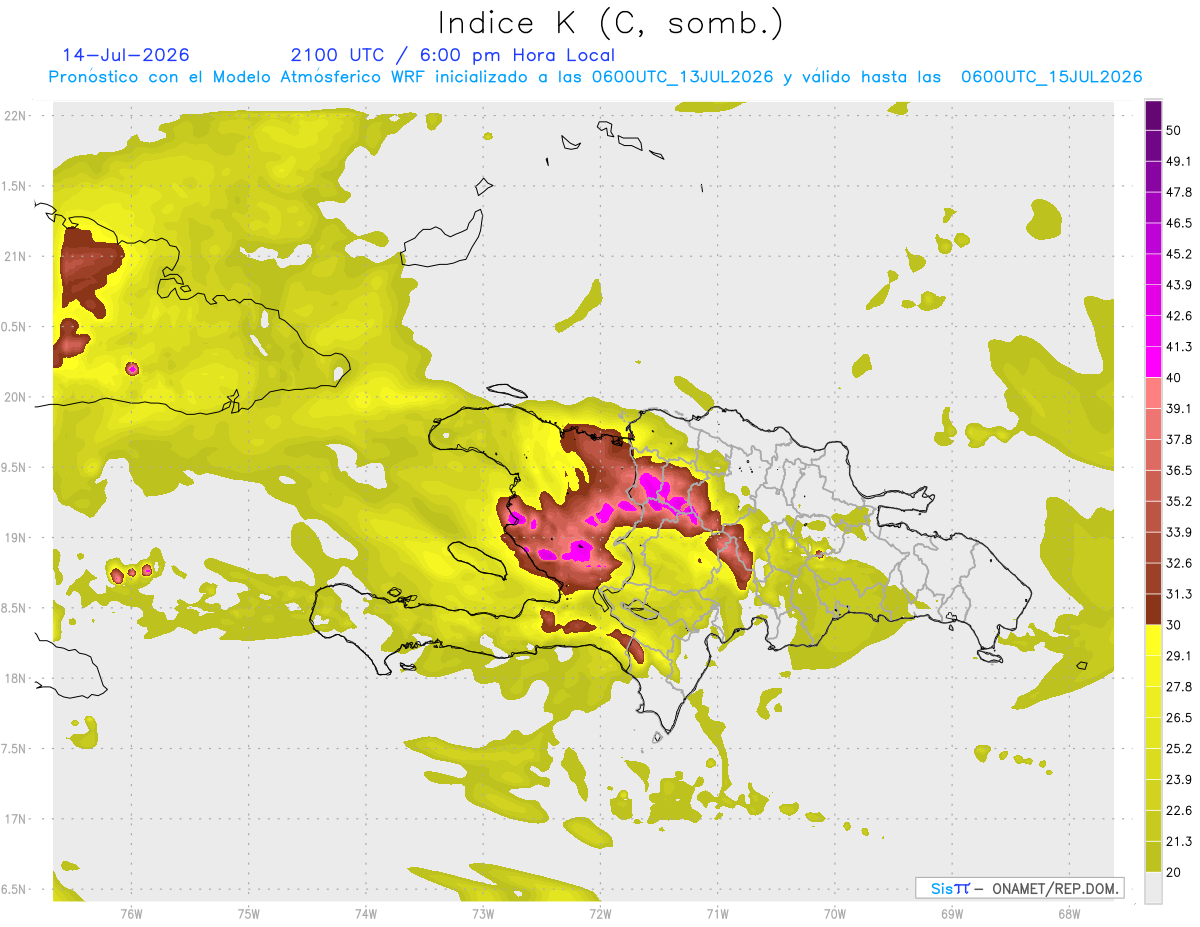
Task: Click the "76W" longitude label
Action: (x=131, y=913)
